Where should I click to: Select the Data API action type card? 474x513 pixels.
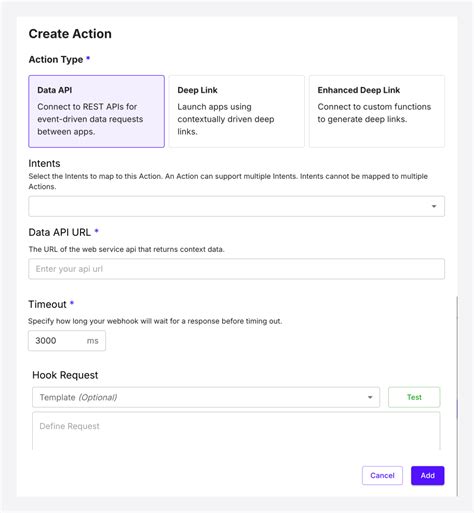coord(96,111)
